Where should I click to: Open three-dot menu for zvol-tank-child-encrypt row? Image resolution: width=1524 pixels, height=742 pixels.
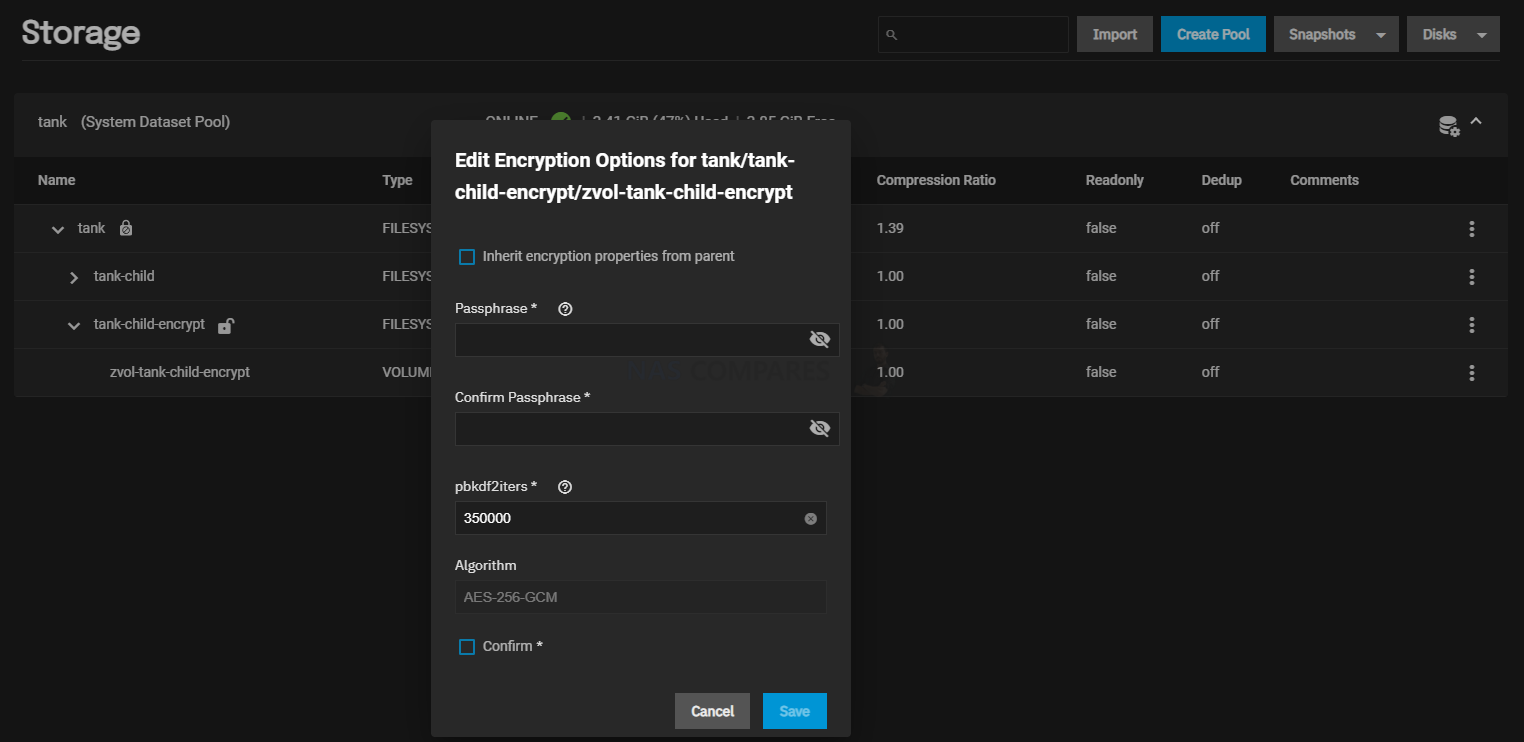pyautogui.click(x=1471, y=373)
